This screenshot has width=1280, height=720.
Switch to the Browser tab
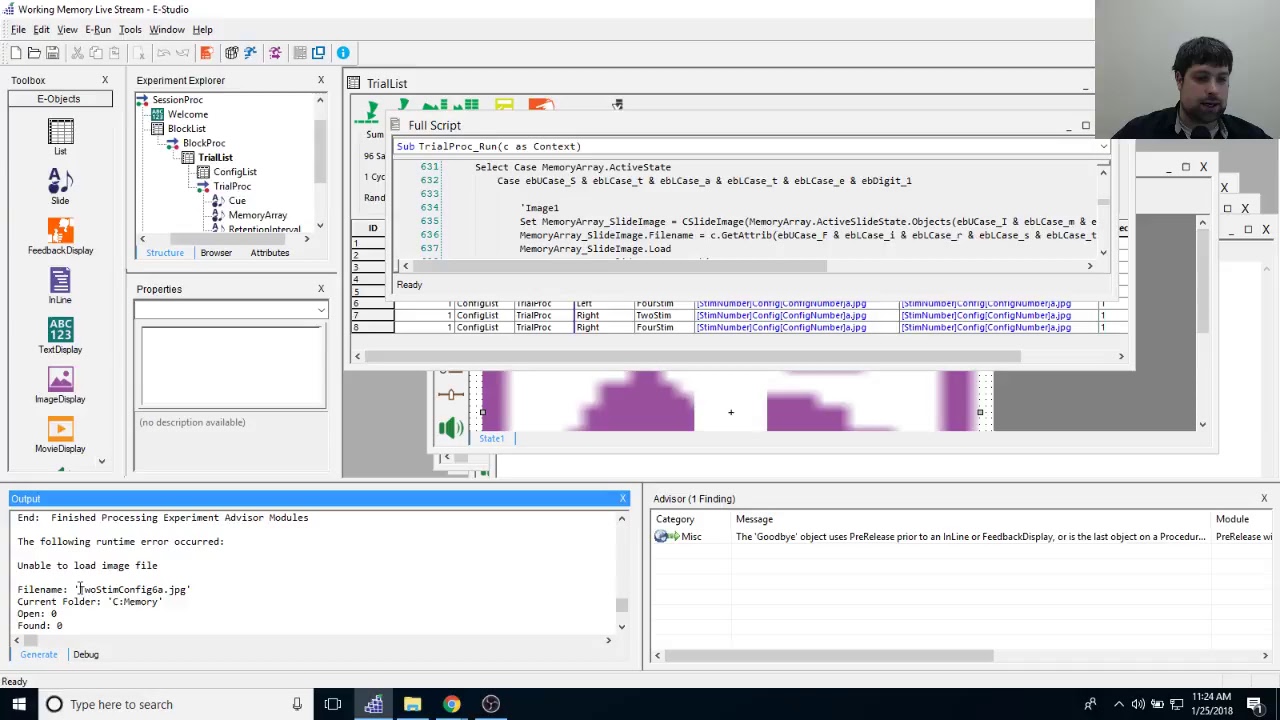[x=216, y=253]
